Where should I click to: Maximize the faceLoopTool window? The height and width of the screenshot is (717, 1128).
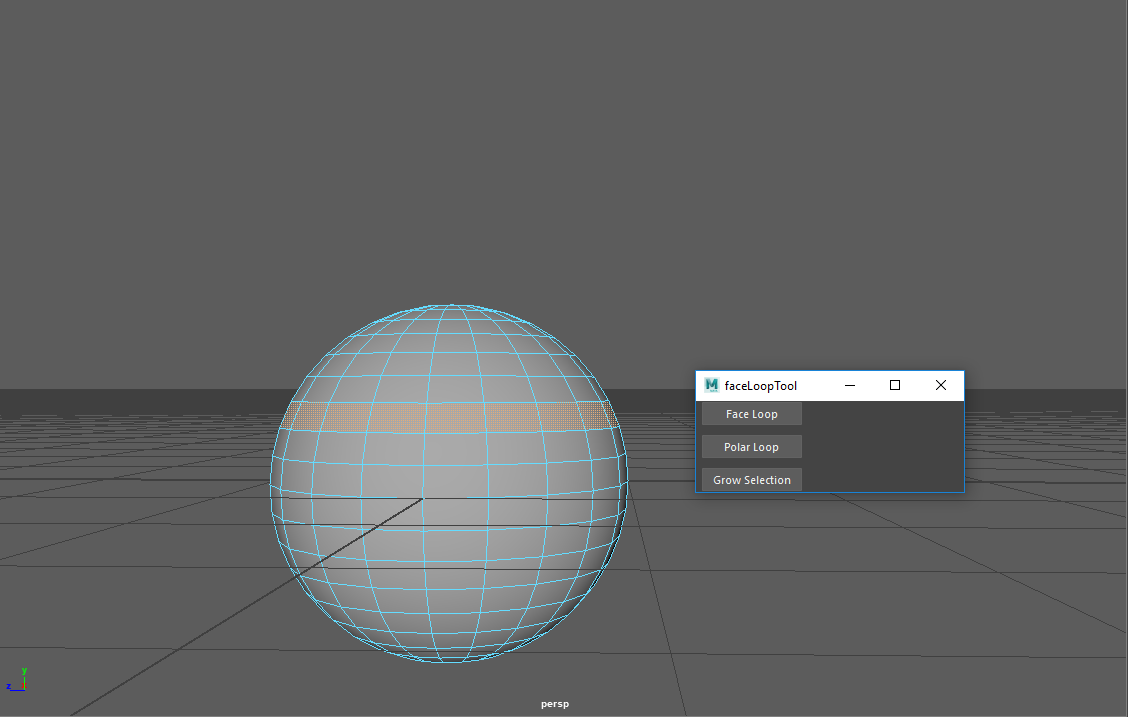[x=895, y=385]
